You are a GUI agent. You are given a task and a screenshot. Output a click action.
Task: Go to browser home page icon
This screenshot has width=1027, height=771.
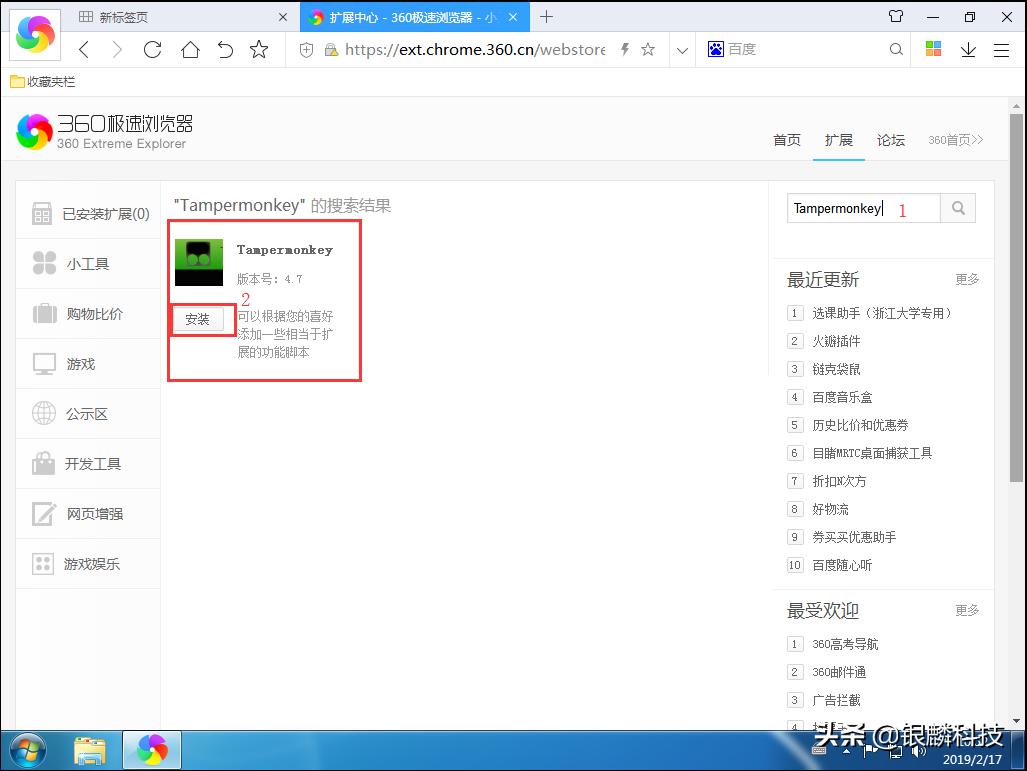[x=189, y=50]
